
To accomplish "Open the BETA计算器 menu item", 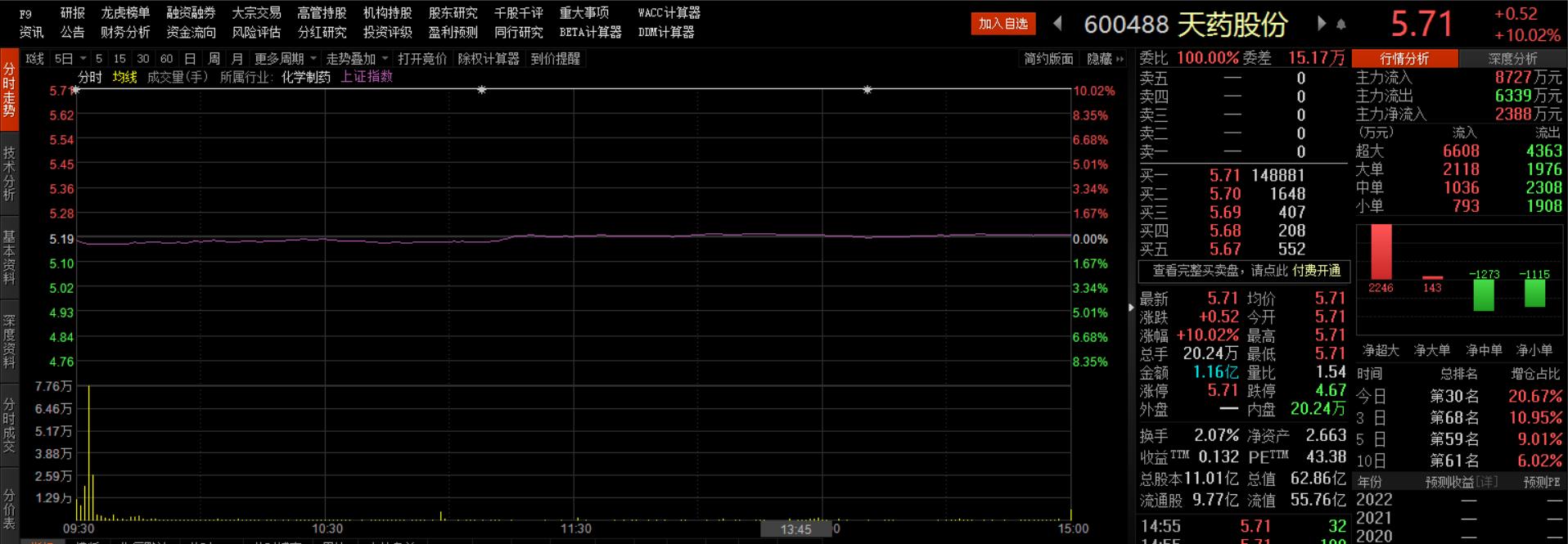I will tap(590, 33).
